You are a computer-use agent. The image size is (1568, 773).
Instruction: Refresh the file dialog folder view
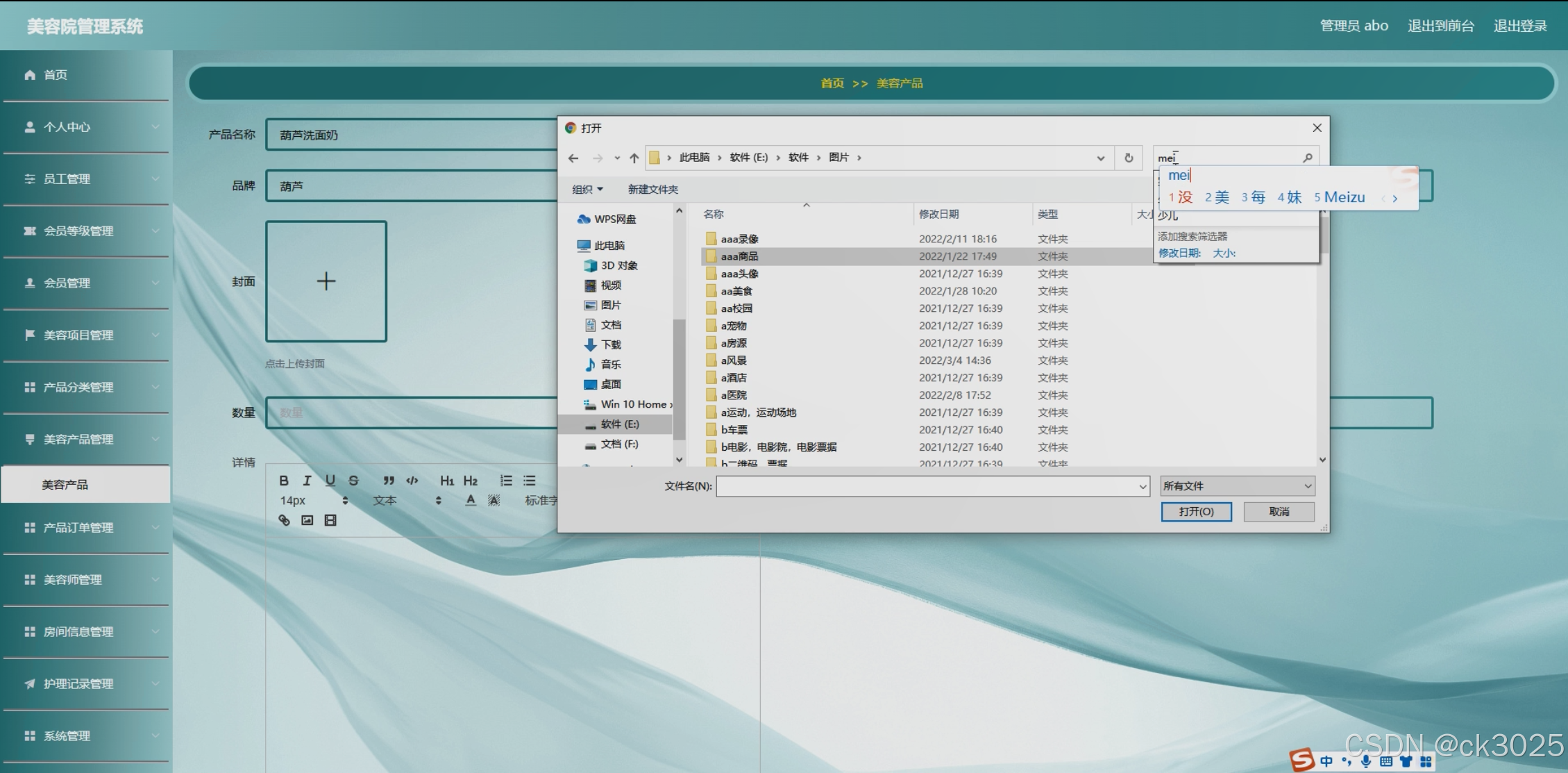click(1129, 158)
